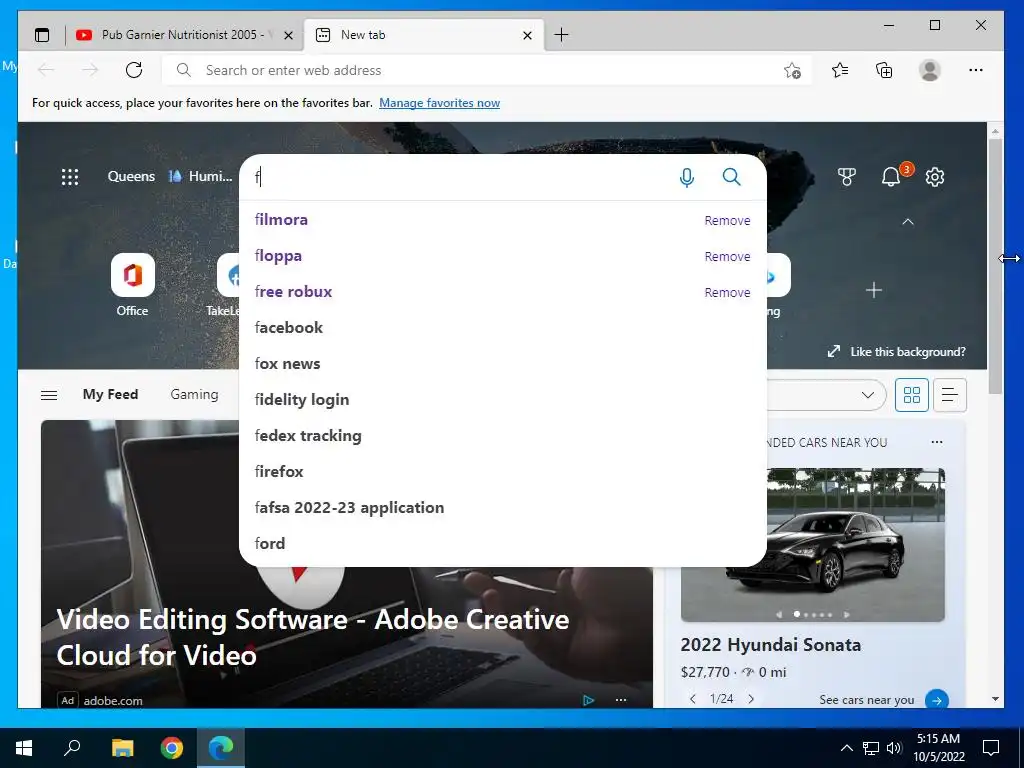1024x768 pixels.
Task: Open the tab actions menu icon
Action: 42,35
